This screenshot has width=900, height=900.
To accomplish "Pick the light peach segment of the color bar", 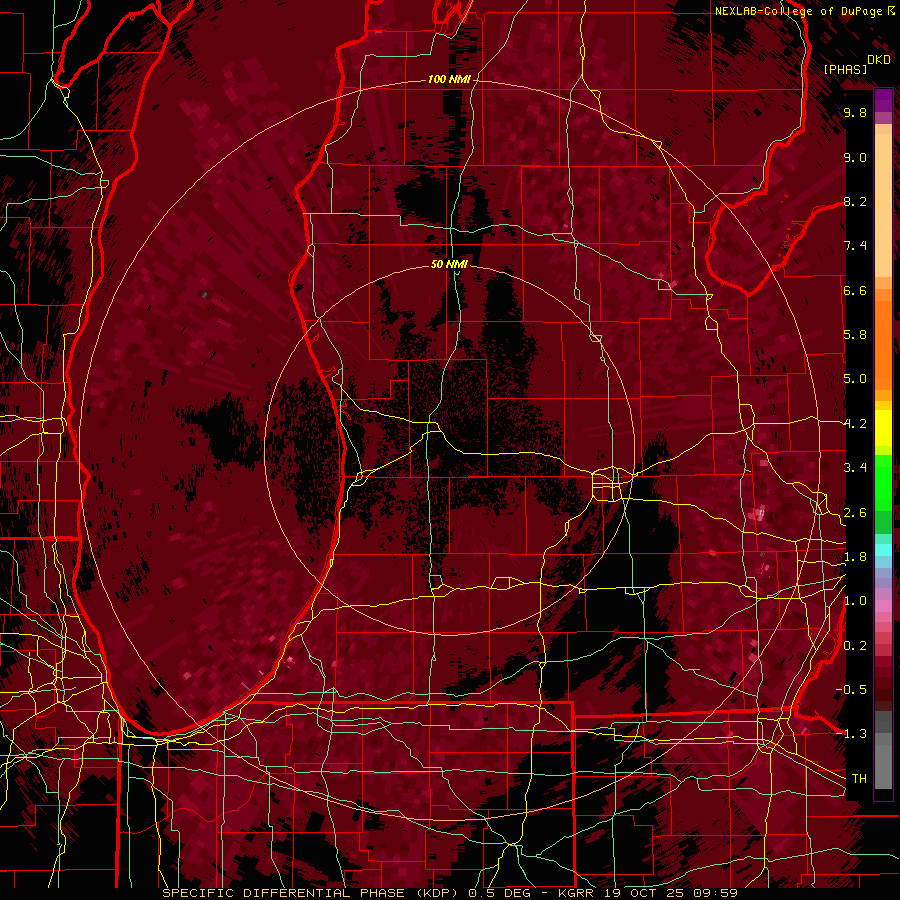I will (883, 205).
